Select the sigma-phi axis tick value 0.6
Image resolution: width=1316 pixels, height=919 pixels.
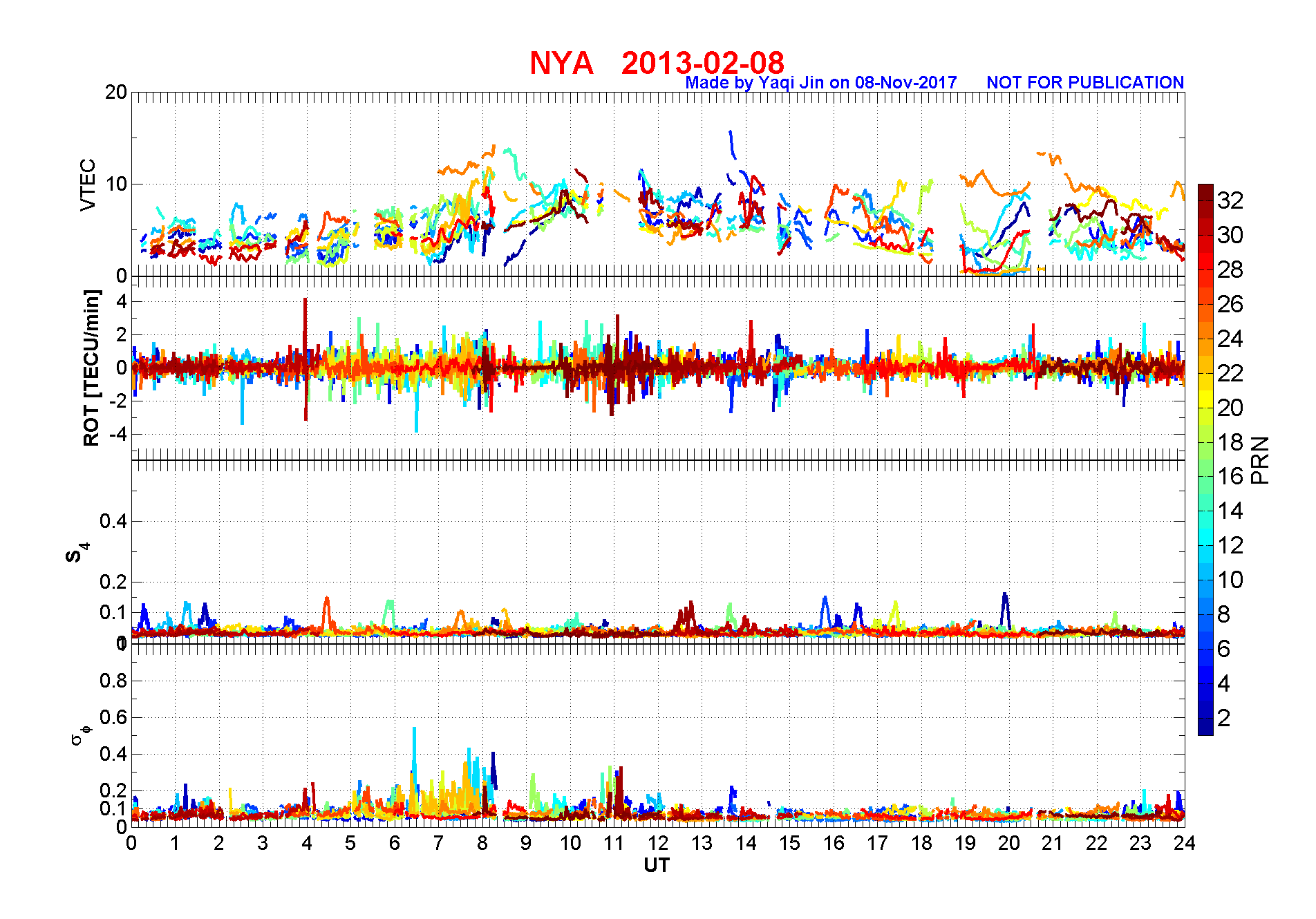pyautogui.click(x=113, y=717)
